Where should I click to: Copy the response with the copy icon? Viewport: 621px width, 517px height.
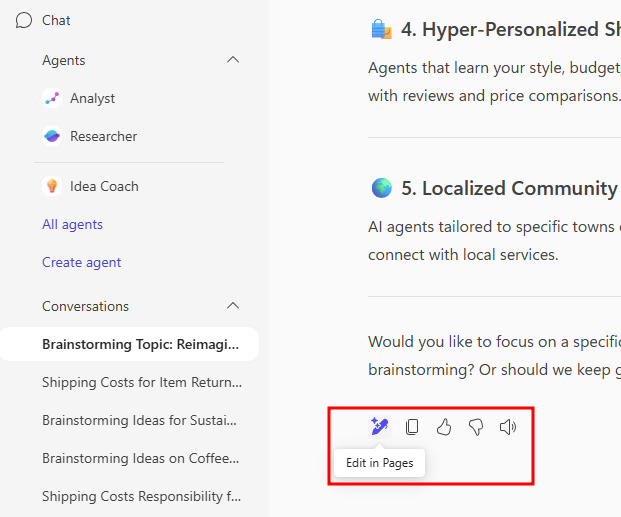pos(412,427)
